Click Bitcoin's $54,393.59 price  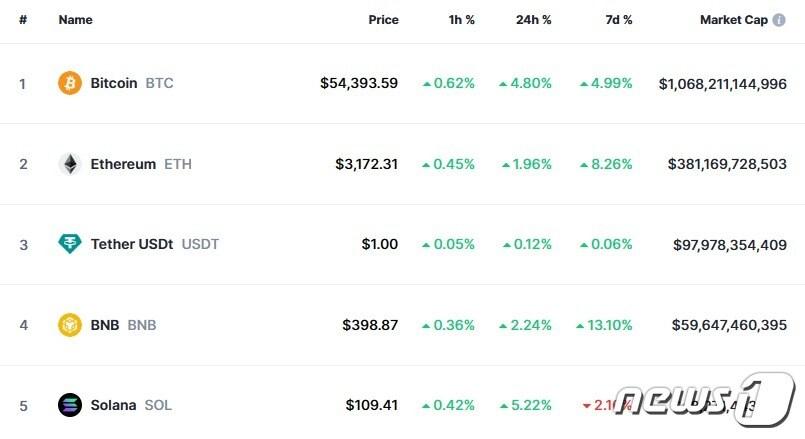pyautogui.click(x=359, y=83)
